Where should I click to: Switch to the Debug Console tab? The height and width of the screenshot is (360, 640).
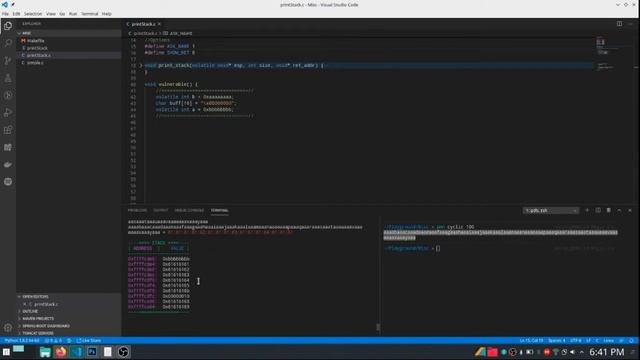189,210
